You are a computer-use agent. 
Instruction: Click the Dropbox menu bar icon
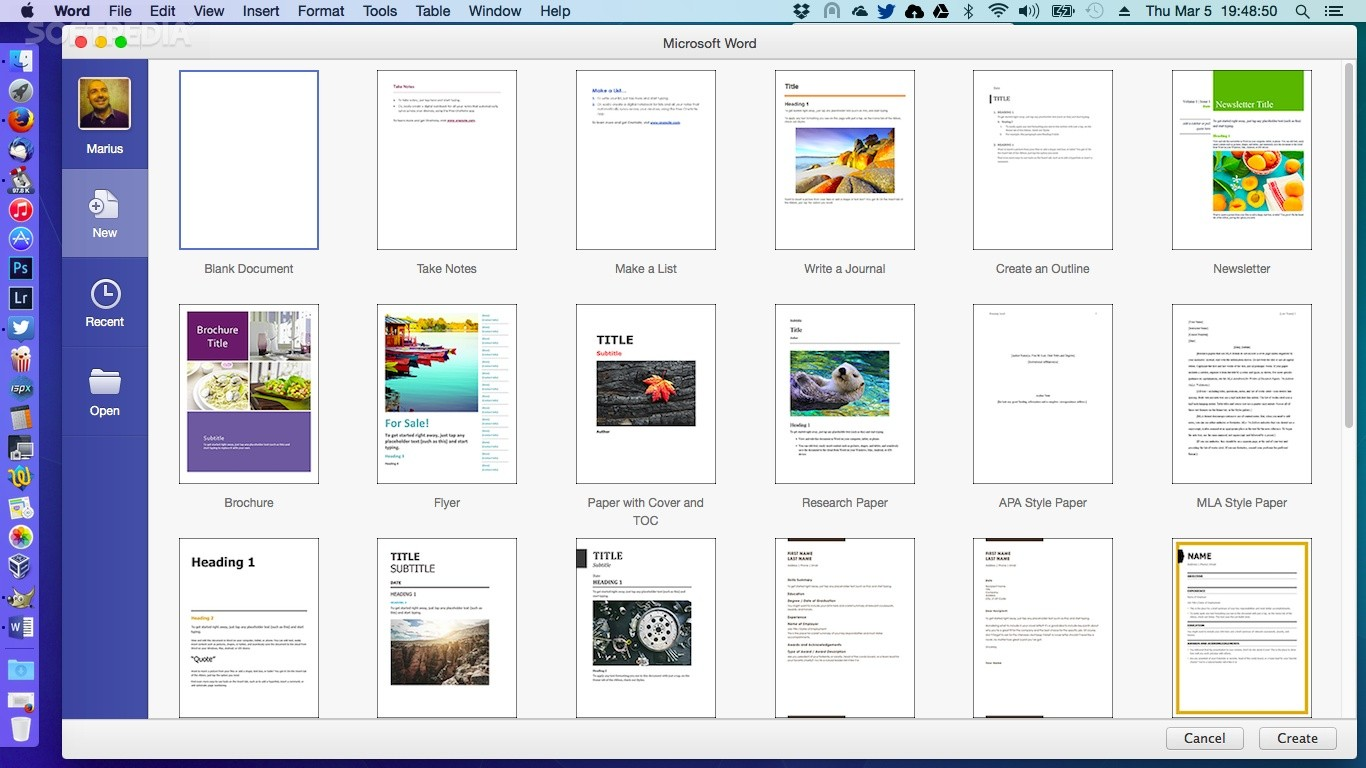click(802, 11)
